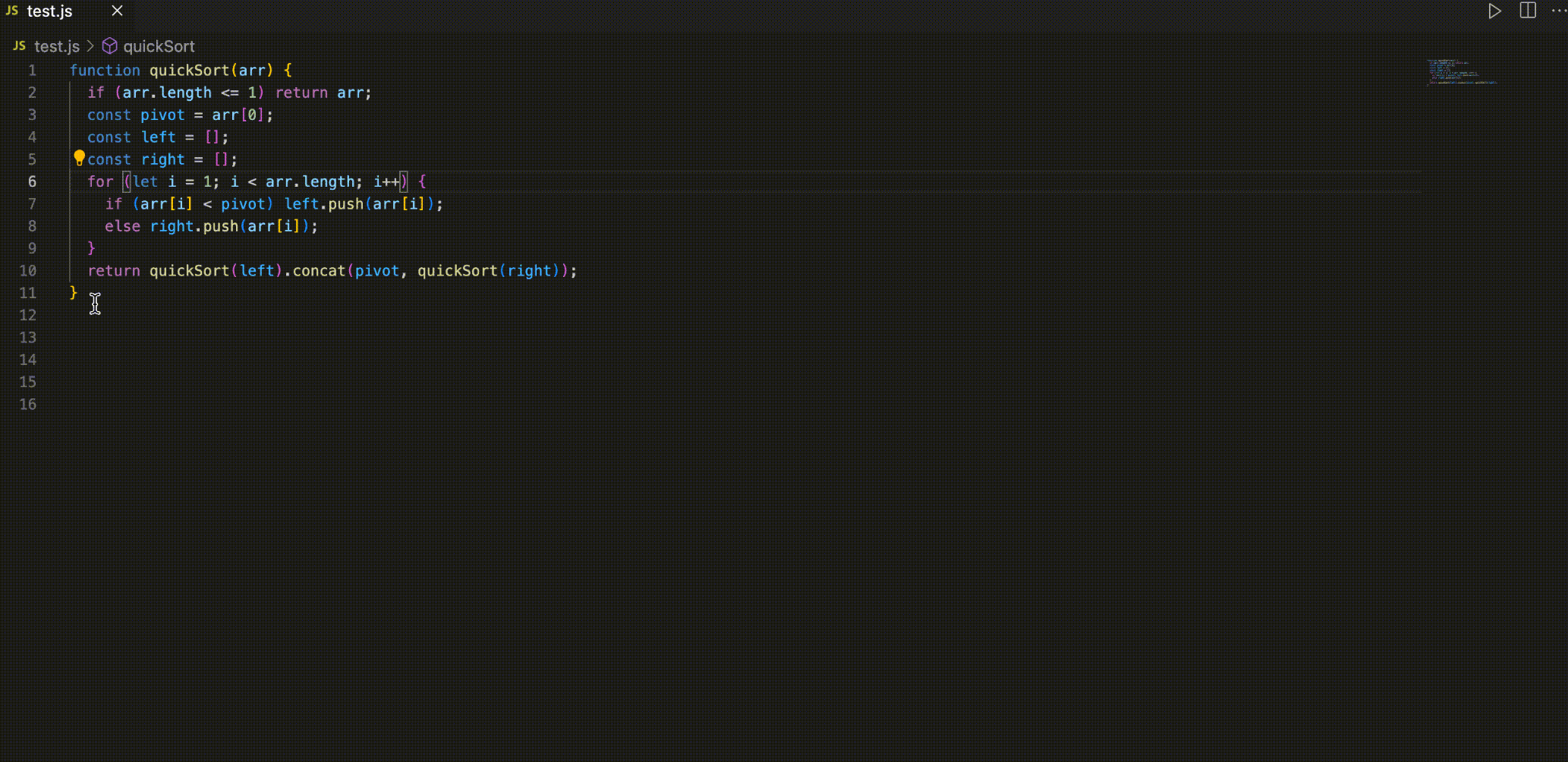Click 'quickSort(right)' on line 10
This screenshot has width=1568, height=762.
488,270
